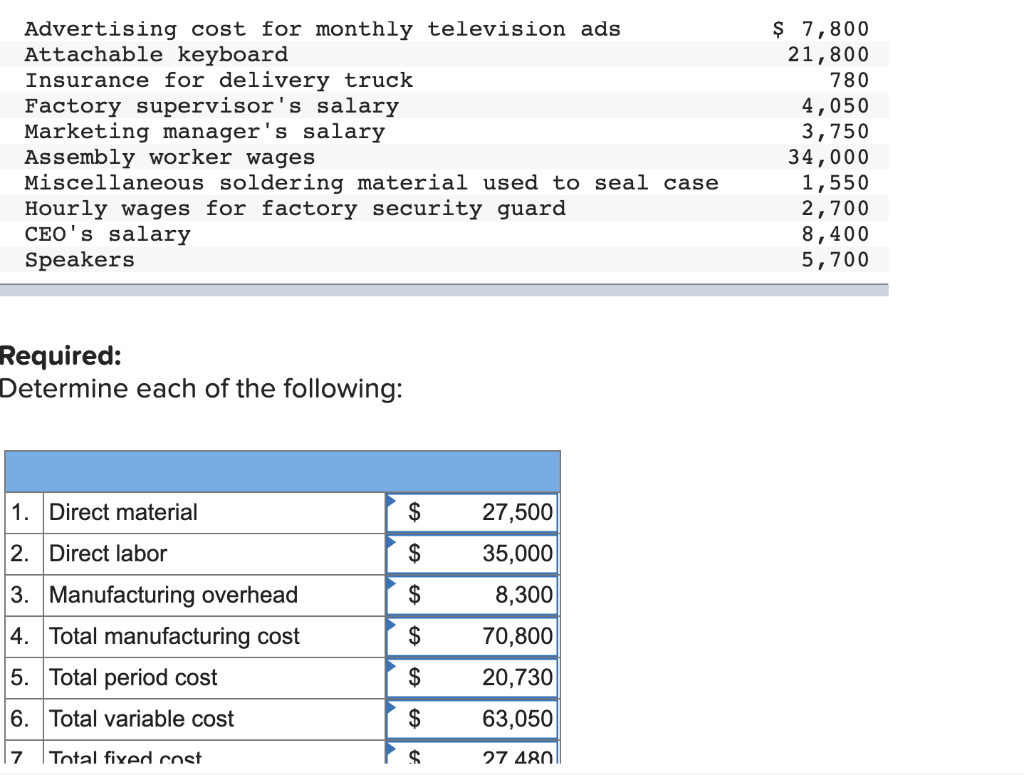The height and width of the screenshot is (775, 1024).
Task: Click the Total period cost amount field
Action: point(472,677)
